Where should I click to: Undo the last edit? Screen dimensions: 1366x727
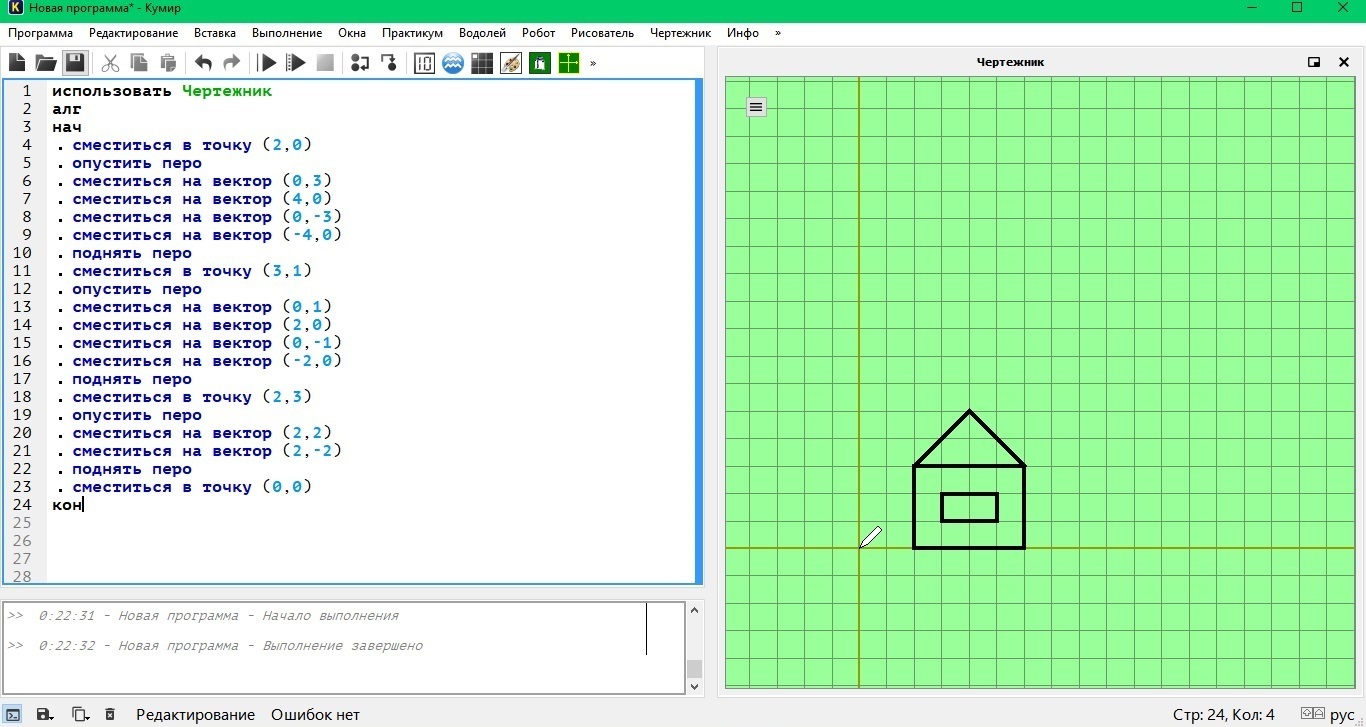[203, 63]
